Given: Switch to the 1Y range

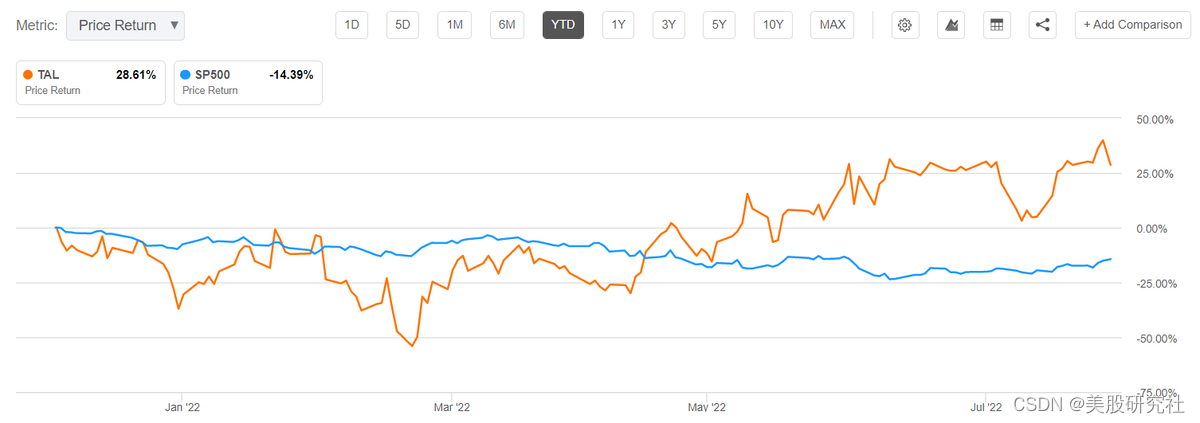Looking at the screenshot, I should click(618, 25).
